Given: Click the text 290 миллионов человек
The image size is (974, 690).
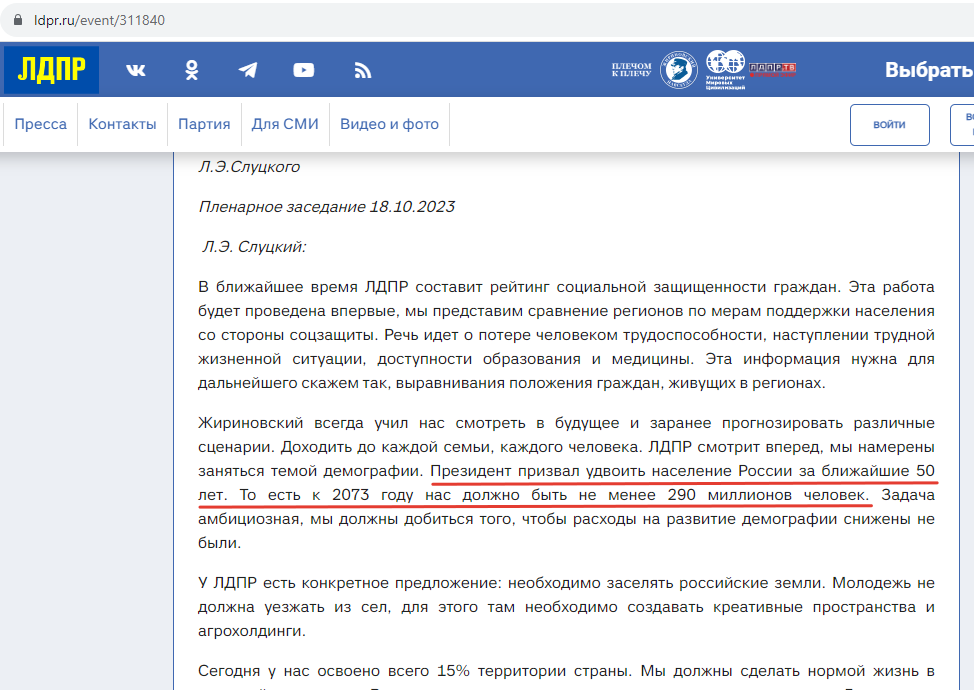Looking at the screenshot, I should tap(767, 495).
